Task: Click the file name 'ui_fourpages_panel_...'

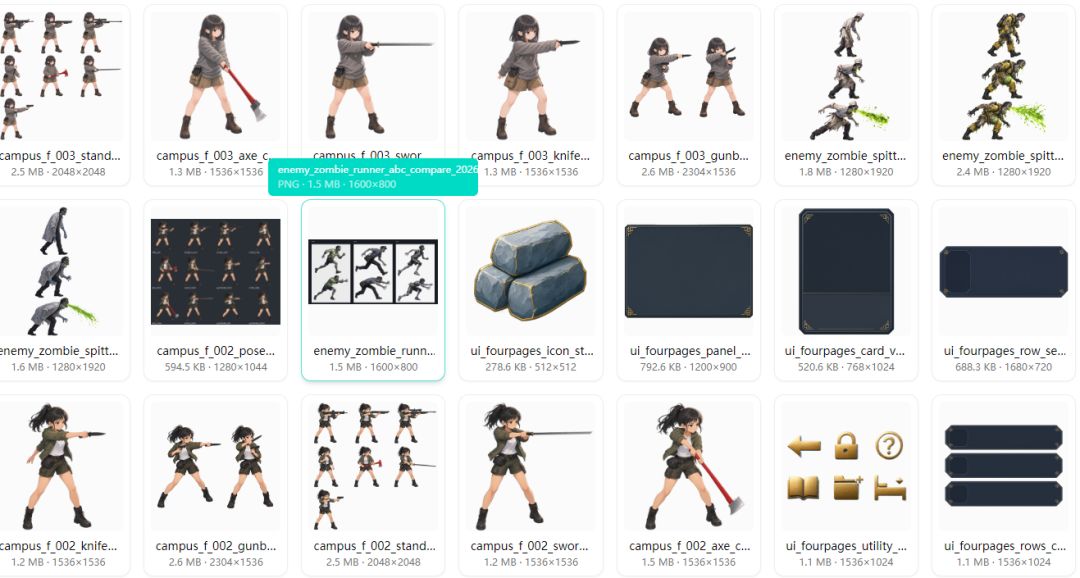Action: click(x=689, y=351)
